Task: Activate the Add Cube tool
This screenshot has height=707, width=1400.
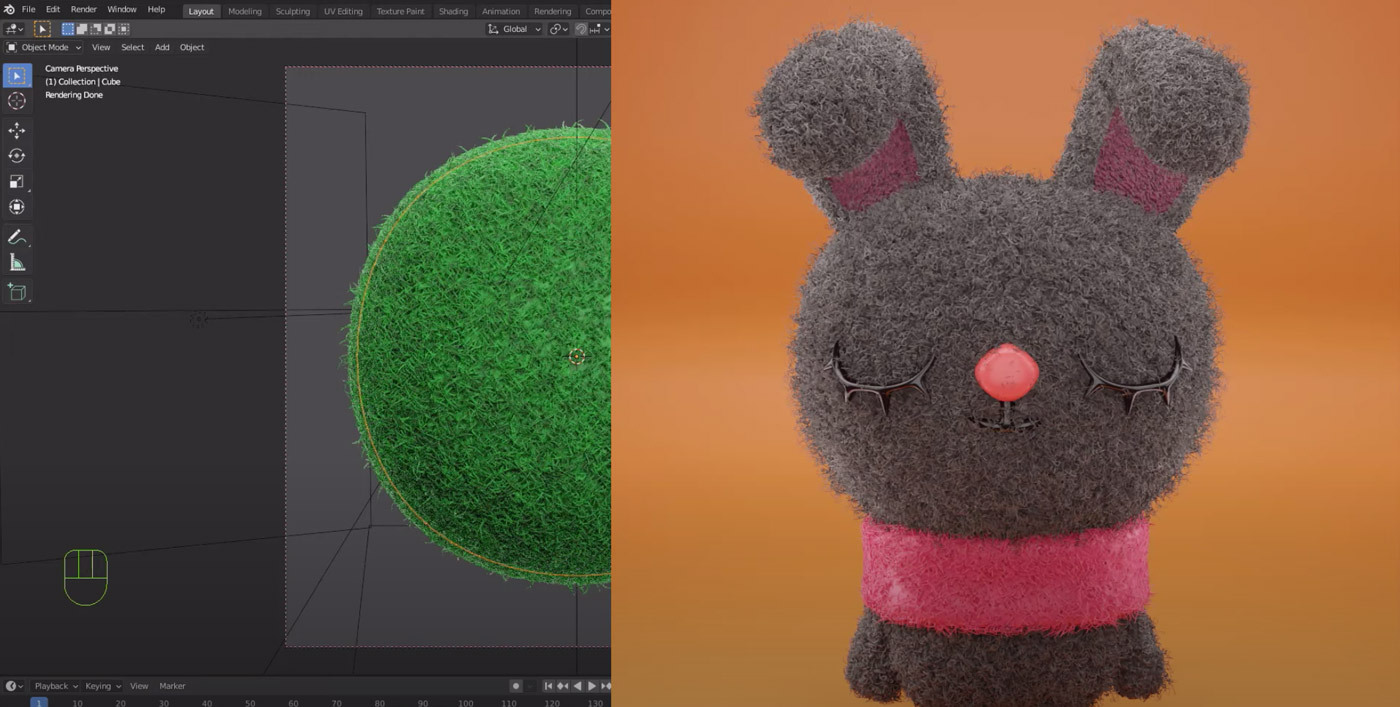Action: click(x=16, y=292)
